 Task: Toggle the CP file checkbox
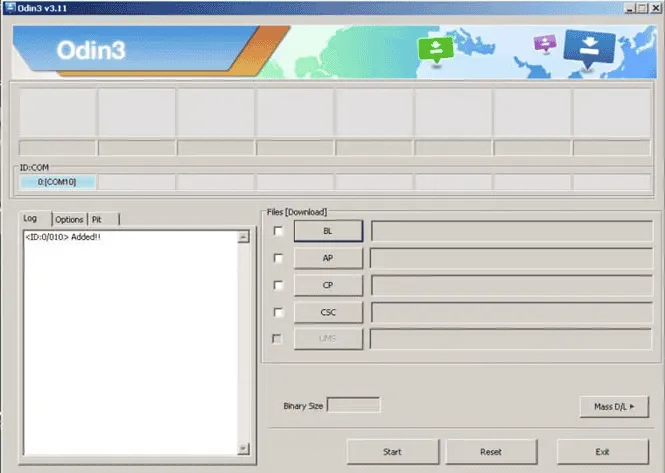pos(278,285)
